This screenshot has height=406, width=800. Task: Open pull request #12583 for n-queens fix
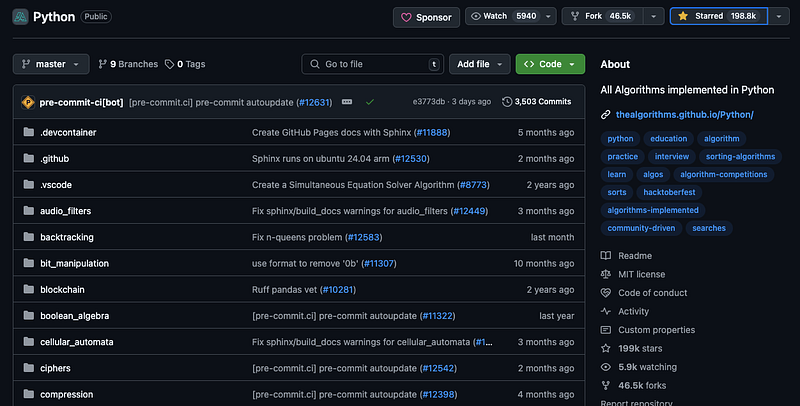tap(363, 237)
